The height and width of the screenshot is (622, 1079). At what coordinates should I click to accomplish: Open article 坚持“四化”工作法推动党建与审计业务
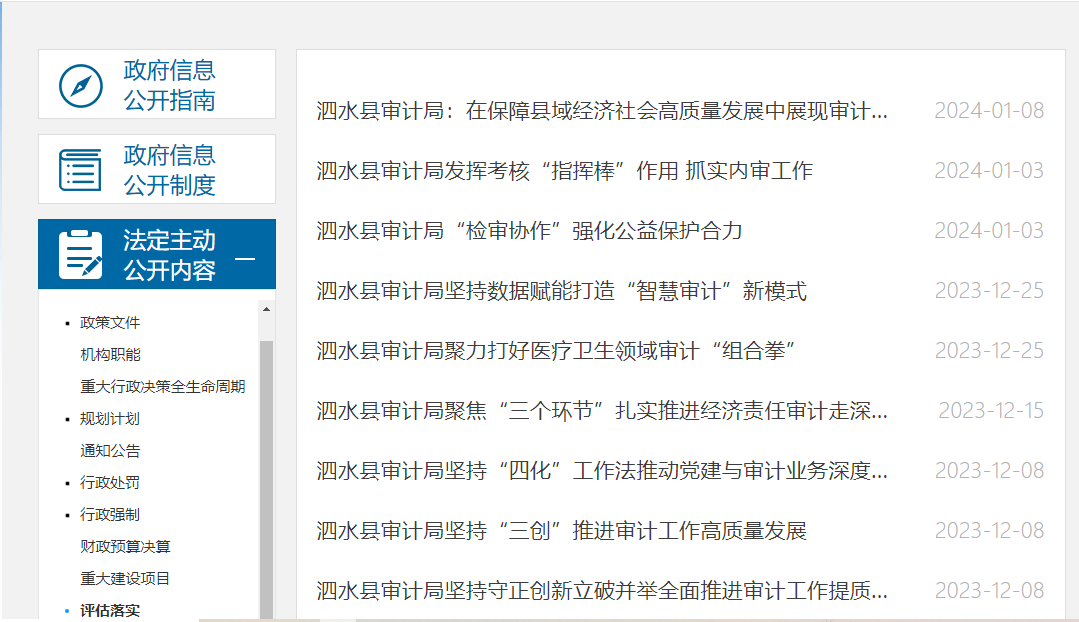pyautogui.click(x=602, y=471)
